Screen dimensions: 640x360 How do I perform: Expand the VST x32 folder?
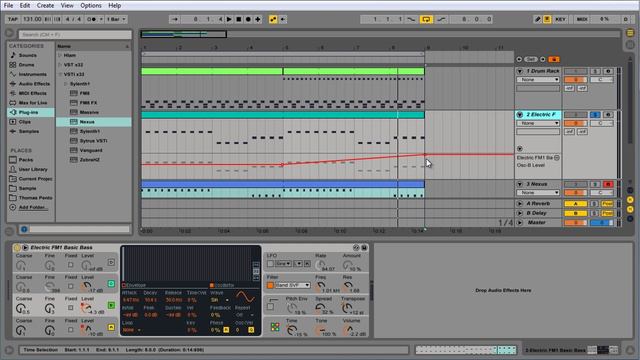[x=60, y=64]
